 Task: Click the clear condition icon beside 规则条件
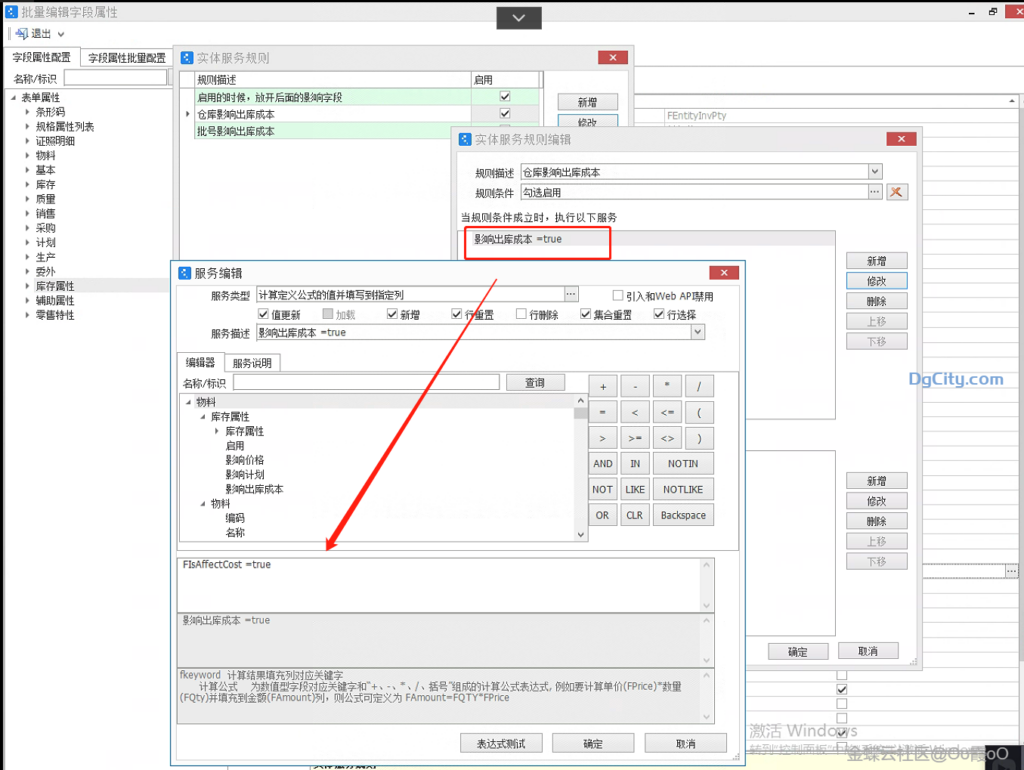click(x=897, y=192)
